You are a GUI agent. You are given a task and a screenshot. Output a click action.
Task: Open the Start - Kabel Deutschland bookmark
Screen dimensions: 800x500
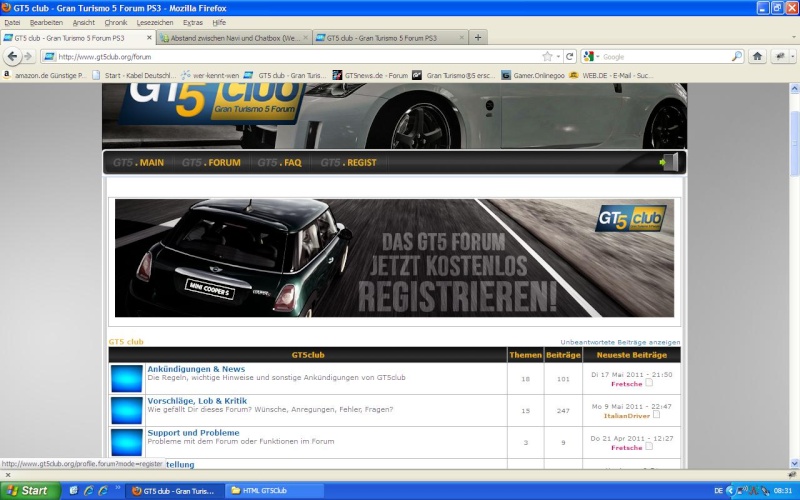[x=135, y=76]
